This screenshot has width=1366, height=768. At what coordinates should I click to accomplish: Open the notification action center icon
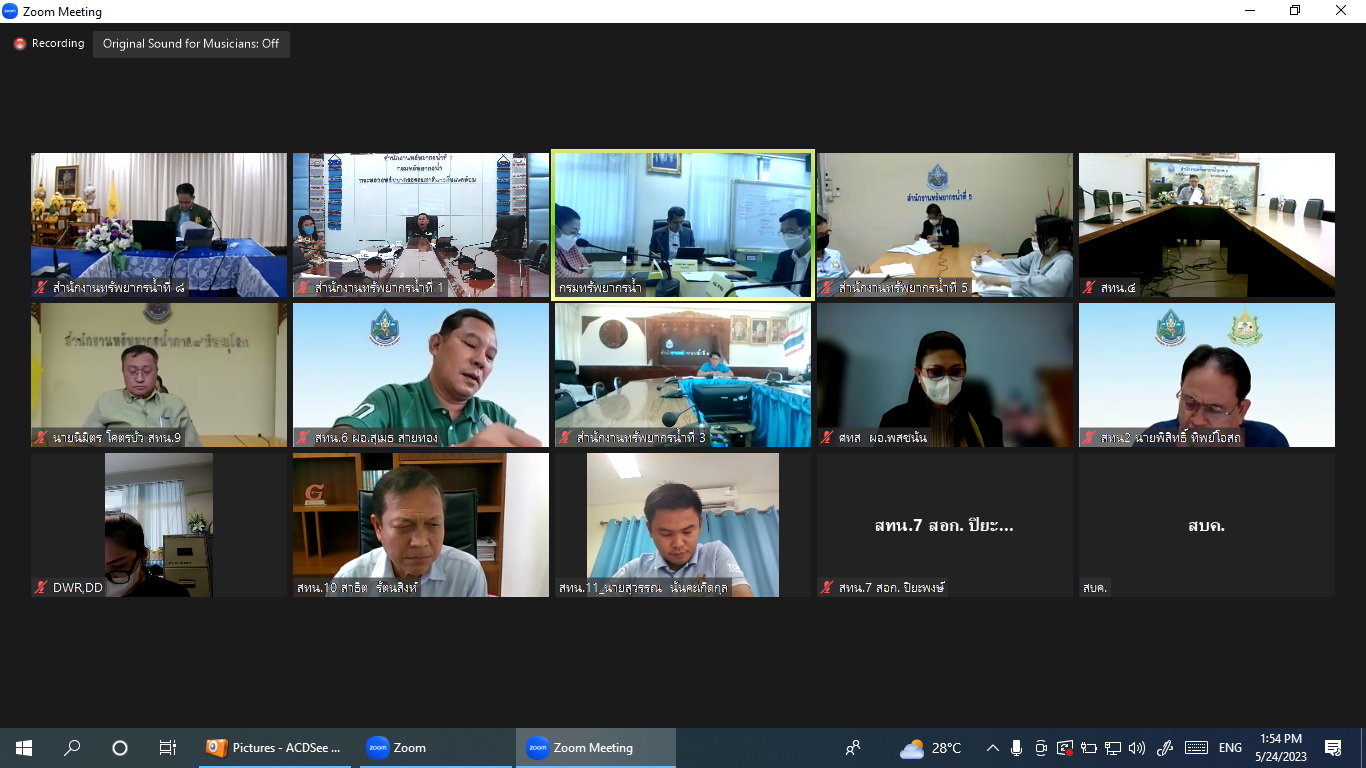(x=1333, y=748)
